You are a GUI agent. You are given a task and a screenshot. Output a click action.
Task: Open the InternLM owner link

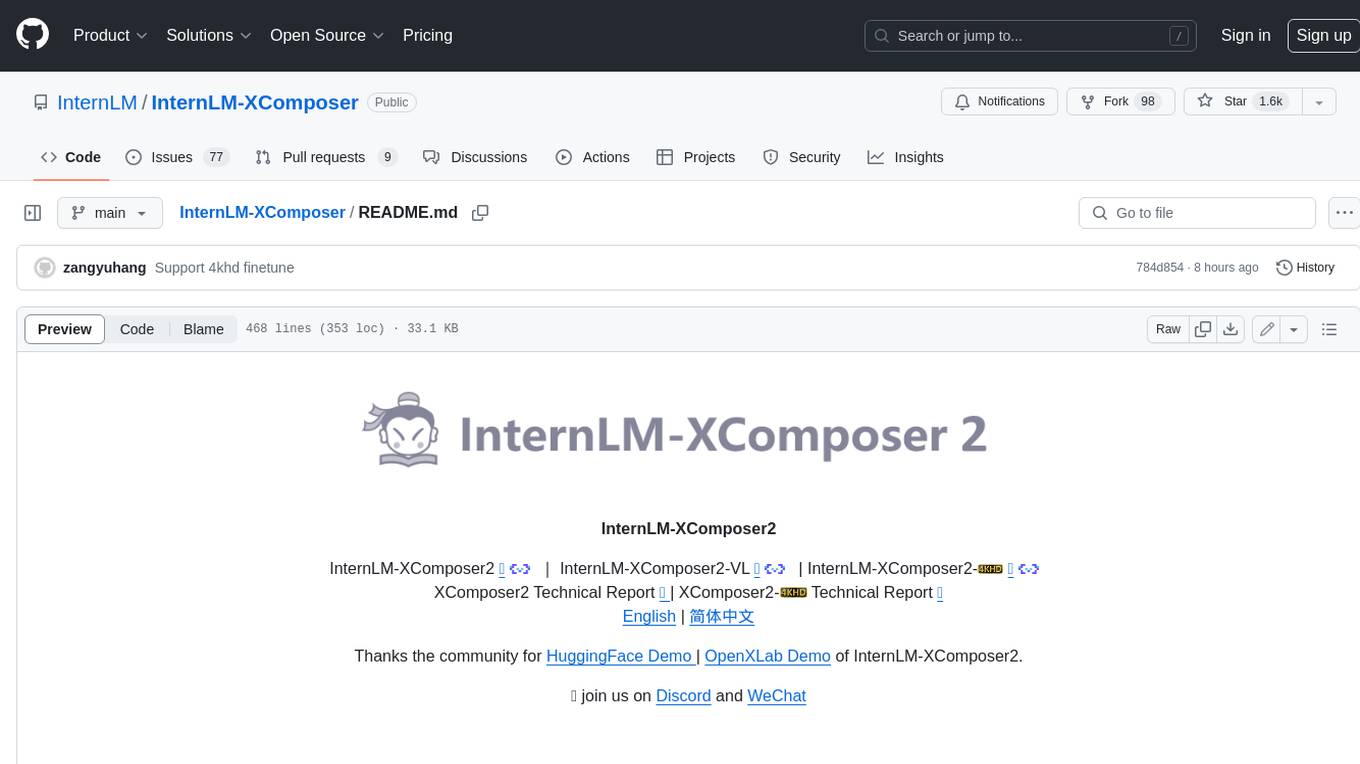point(97,102)
